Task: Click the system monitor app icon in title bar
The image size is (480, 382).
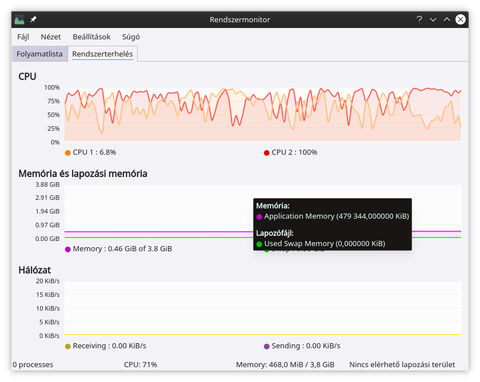Action: (19, 20)
